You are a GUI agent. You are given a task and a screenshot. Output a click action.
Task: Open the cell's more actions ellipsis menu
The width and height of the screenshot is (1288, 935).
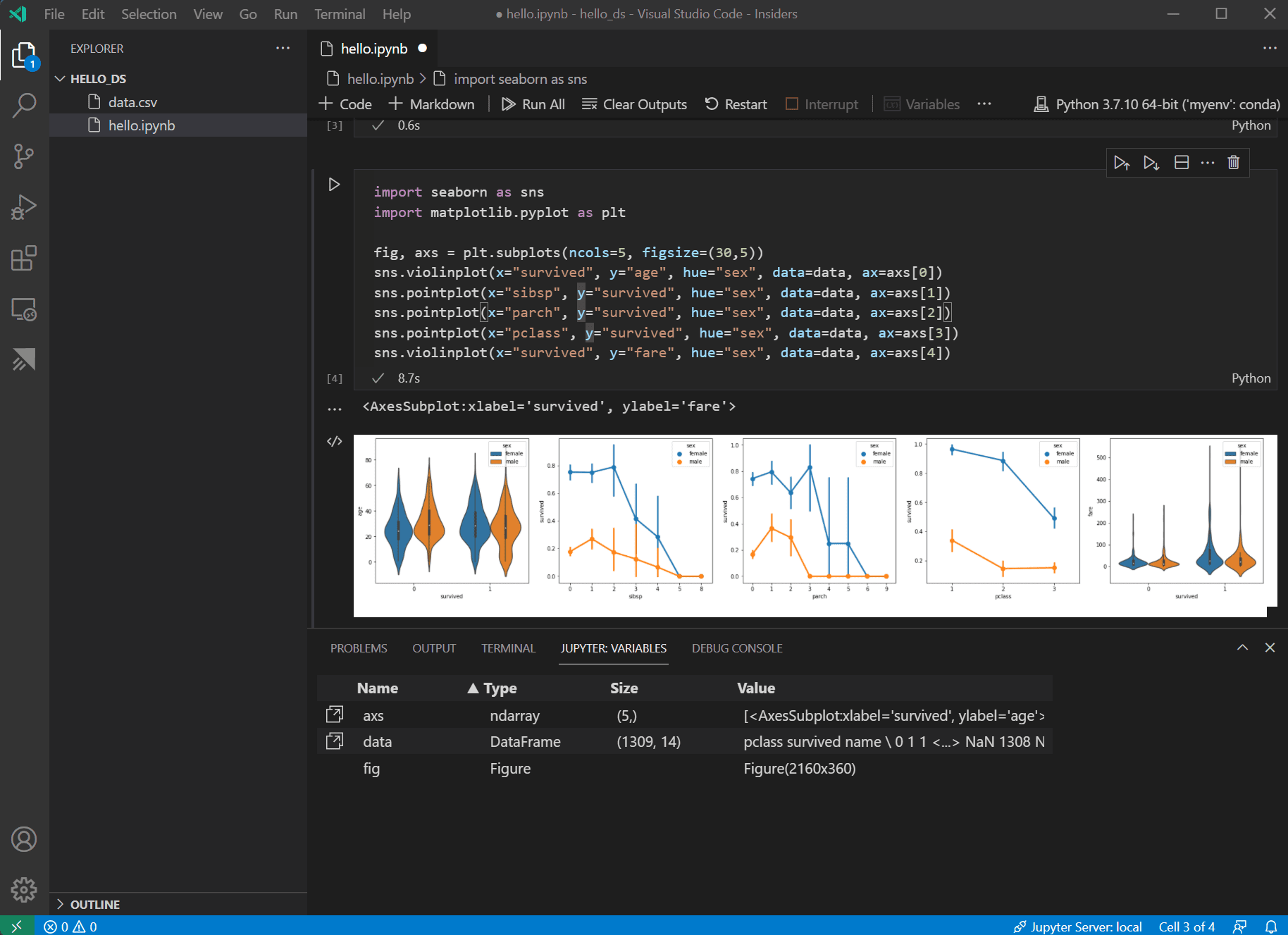coord(1207,162)
